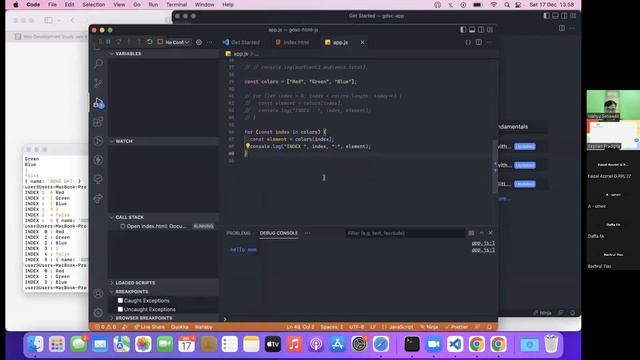Screen dimensions: 640x360
Task: Open the Extensions view
Action: (98, 122)
